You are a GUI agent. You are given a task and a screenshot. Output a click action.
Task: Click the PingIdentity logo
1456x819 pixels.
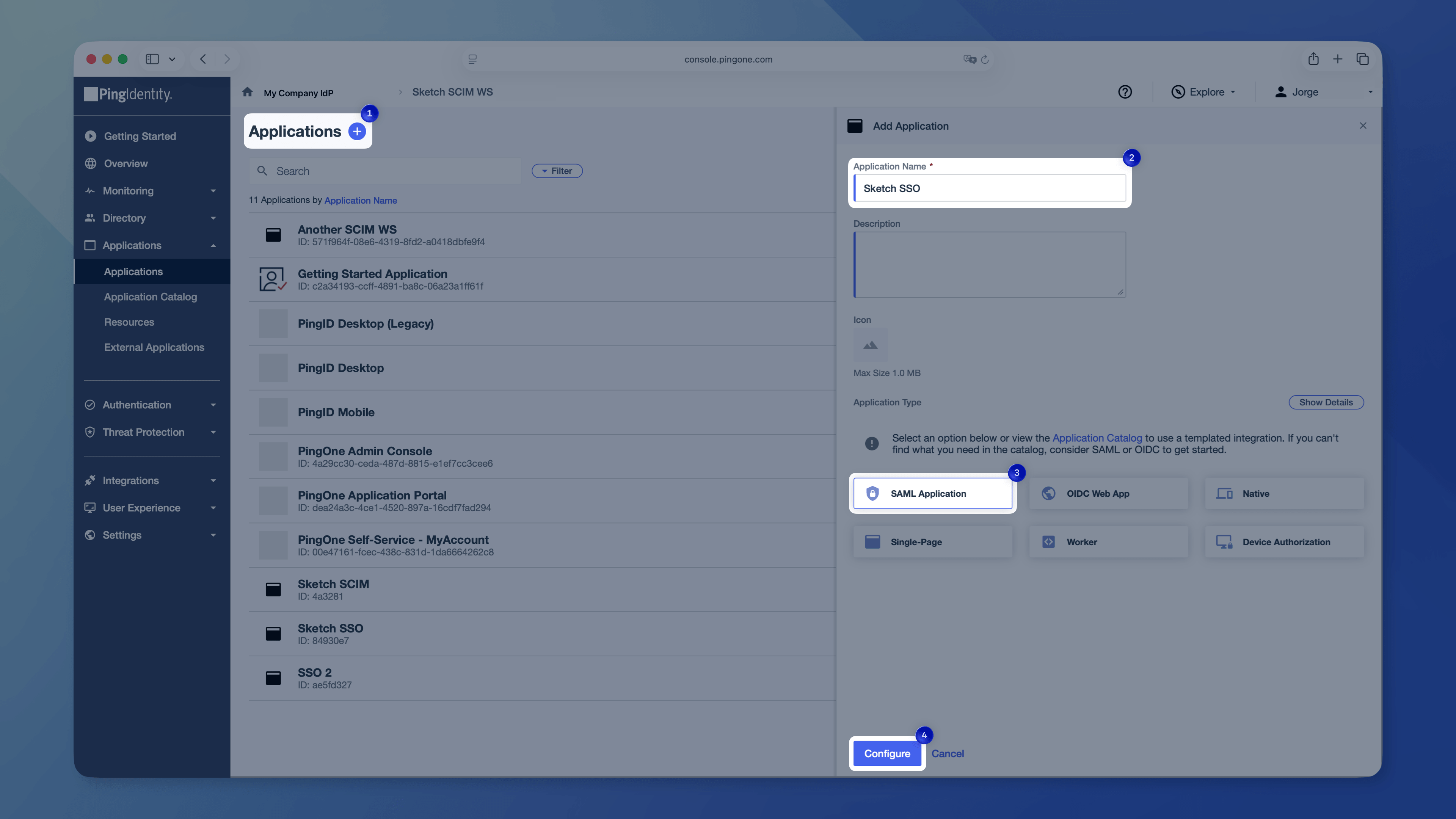coord(128,94)
